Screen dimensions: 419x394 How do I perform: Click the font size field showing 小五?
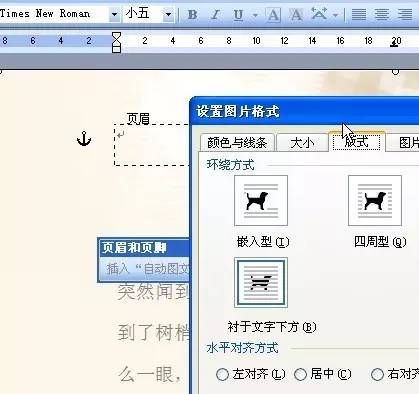pyautogui.click(x=143, y=14)
